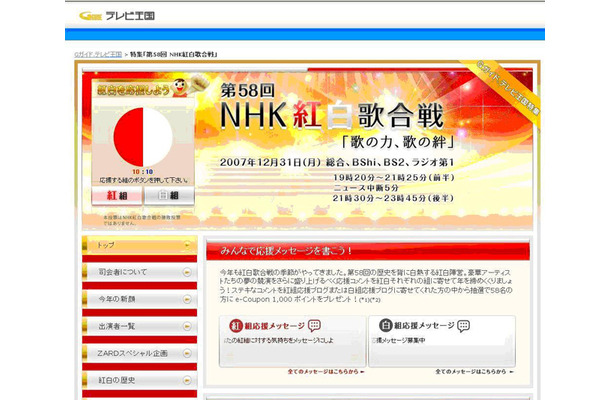This screenshot has height=400, width=610.
Task: Click arrow icon on 司会者について row
Action: point(187,272)
